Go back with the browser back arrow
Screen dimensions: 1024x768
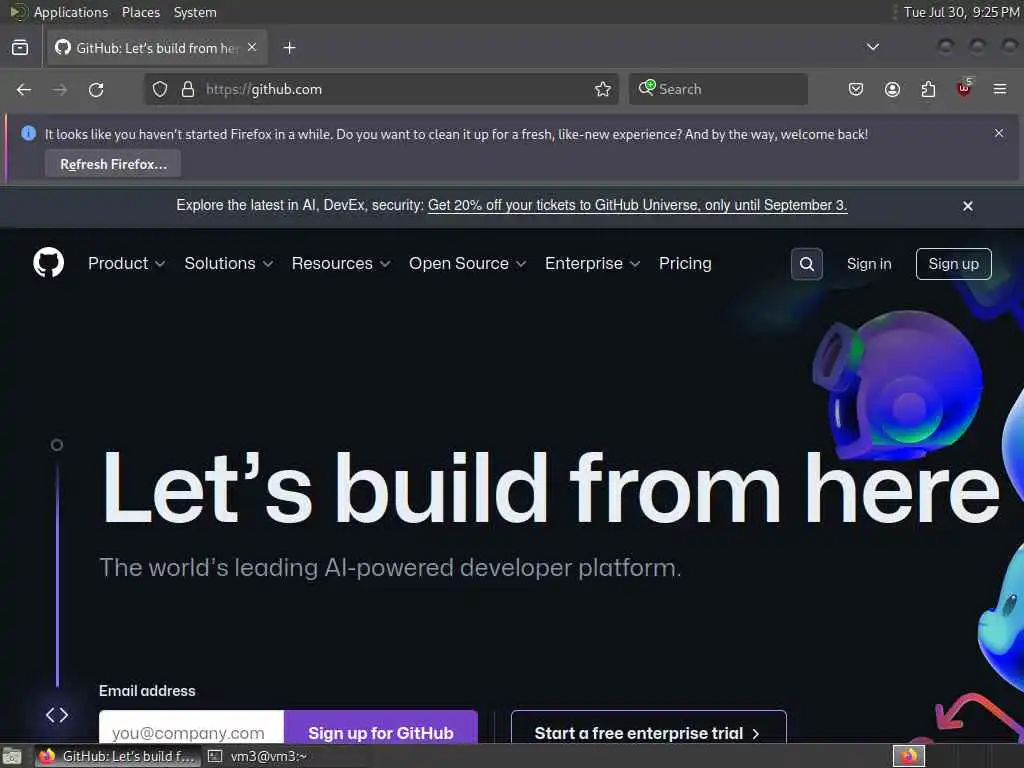24,89
